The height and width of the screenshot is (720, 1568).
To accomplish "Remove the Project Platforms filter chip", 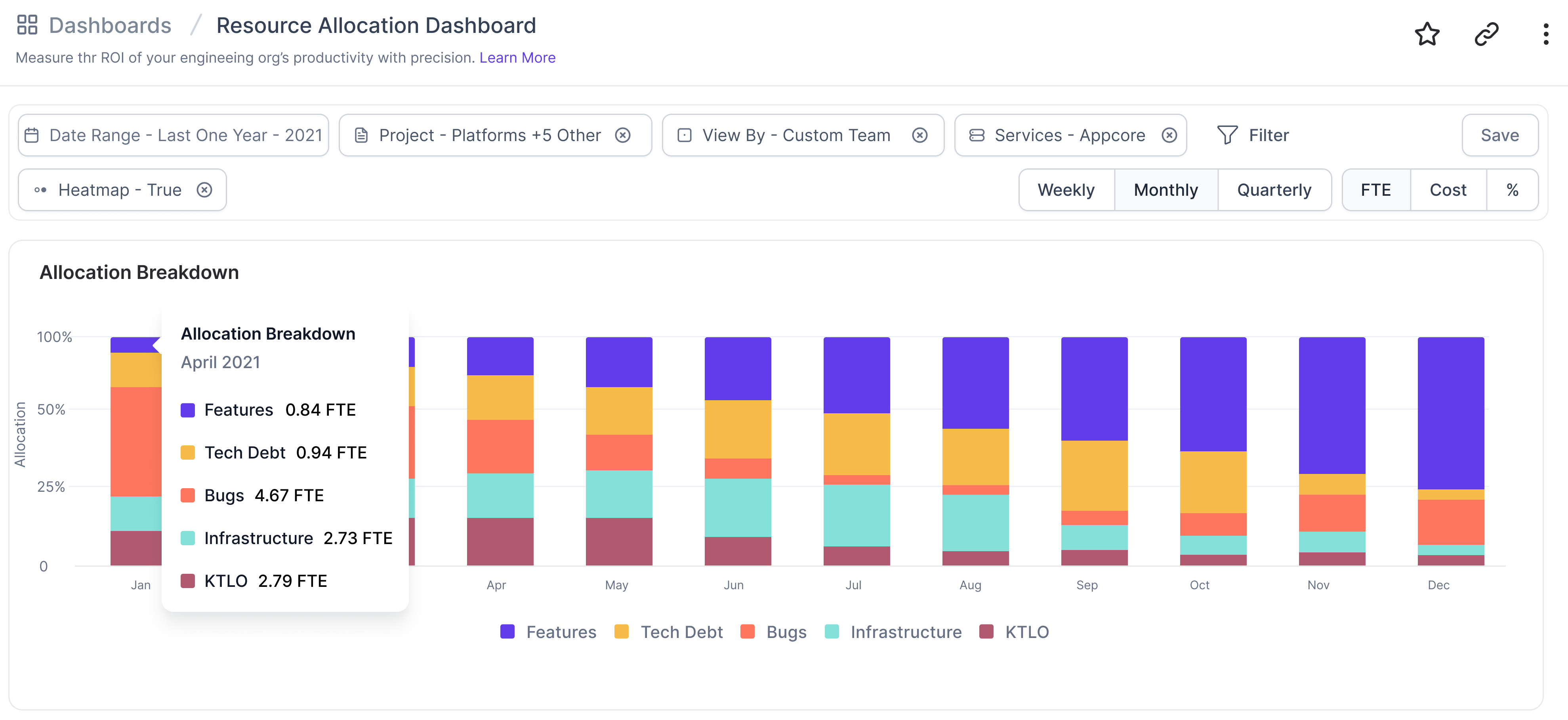I will click(622, 135).
